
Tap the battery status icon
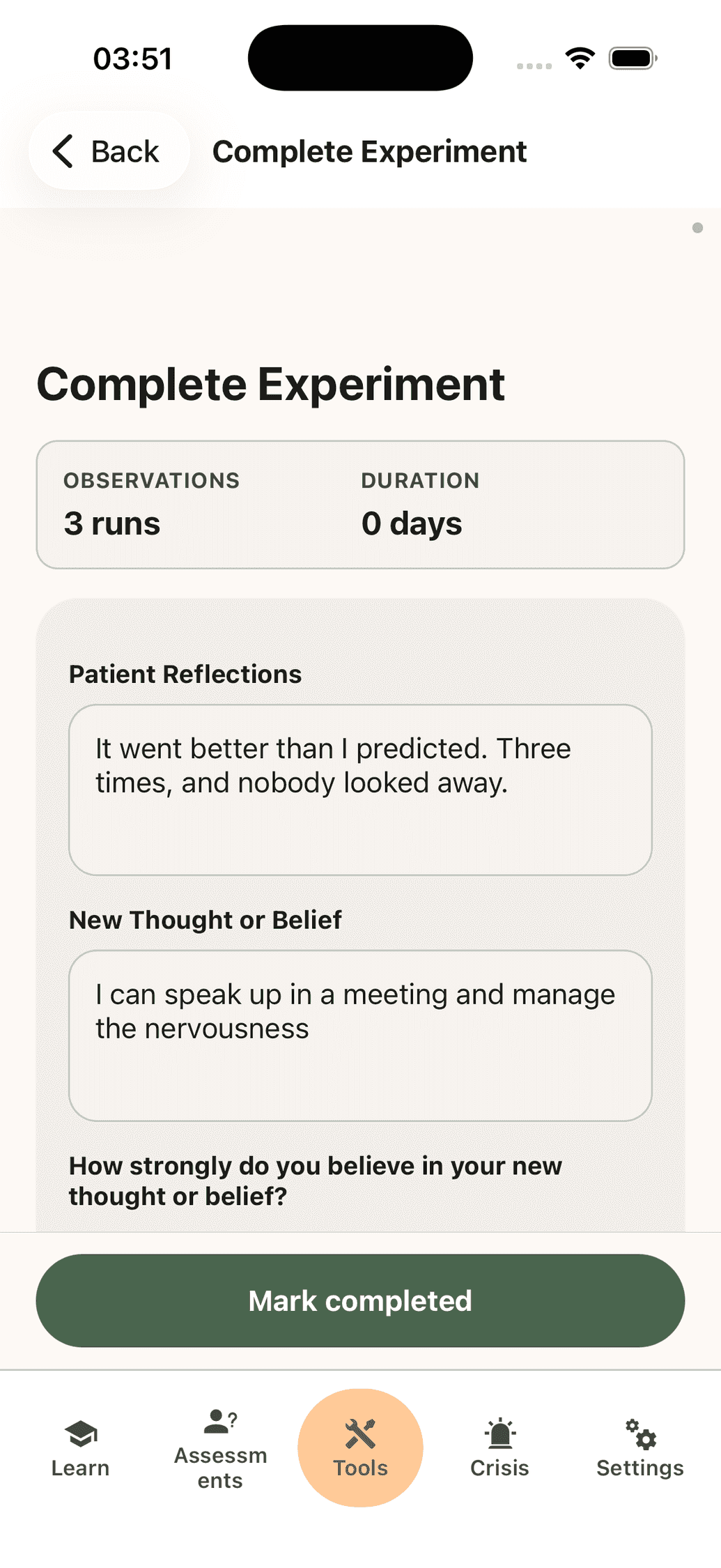(633, 59)
